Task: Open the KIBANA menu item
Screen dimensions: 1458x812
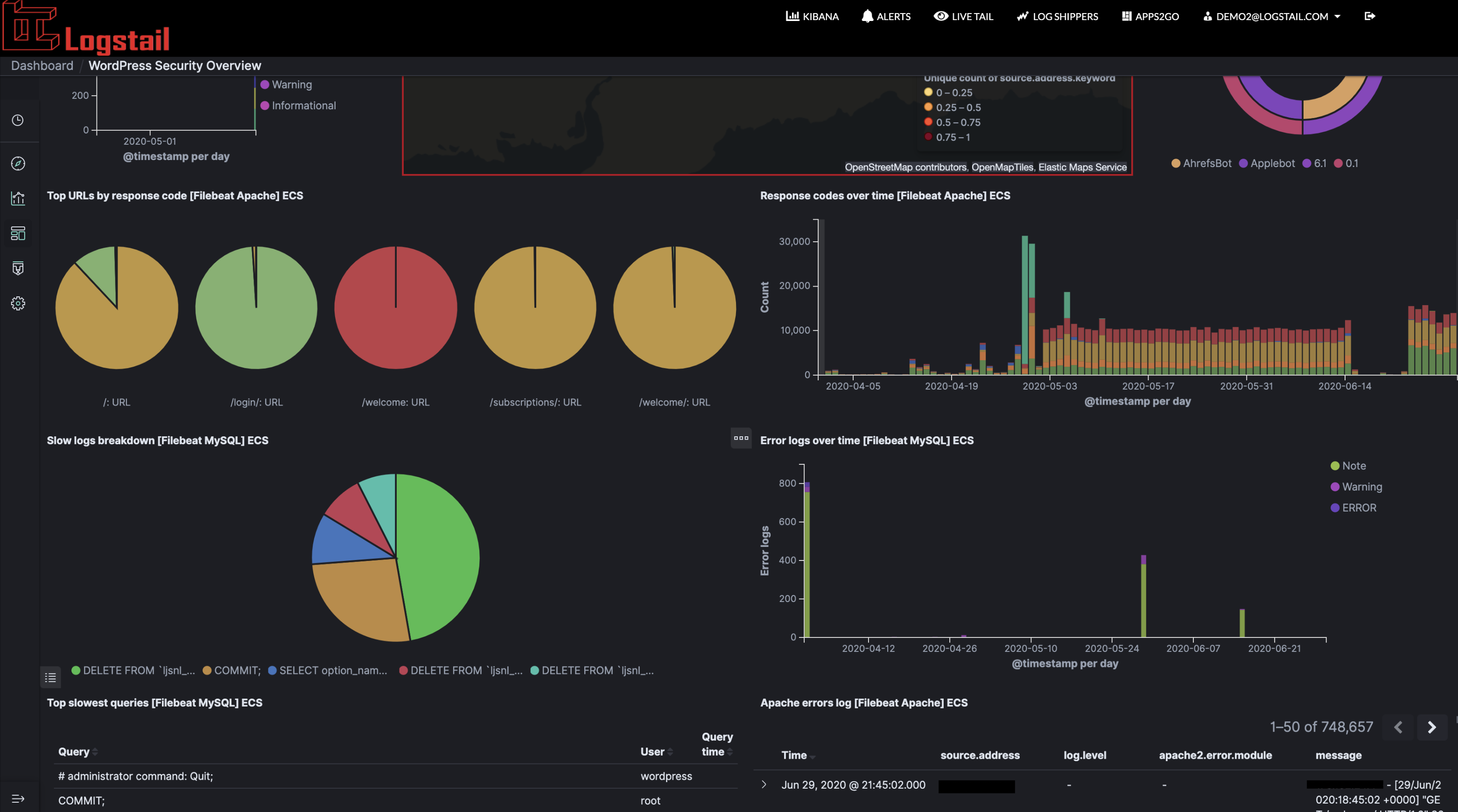Action: click(x=812, y=16)
